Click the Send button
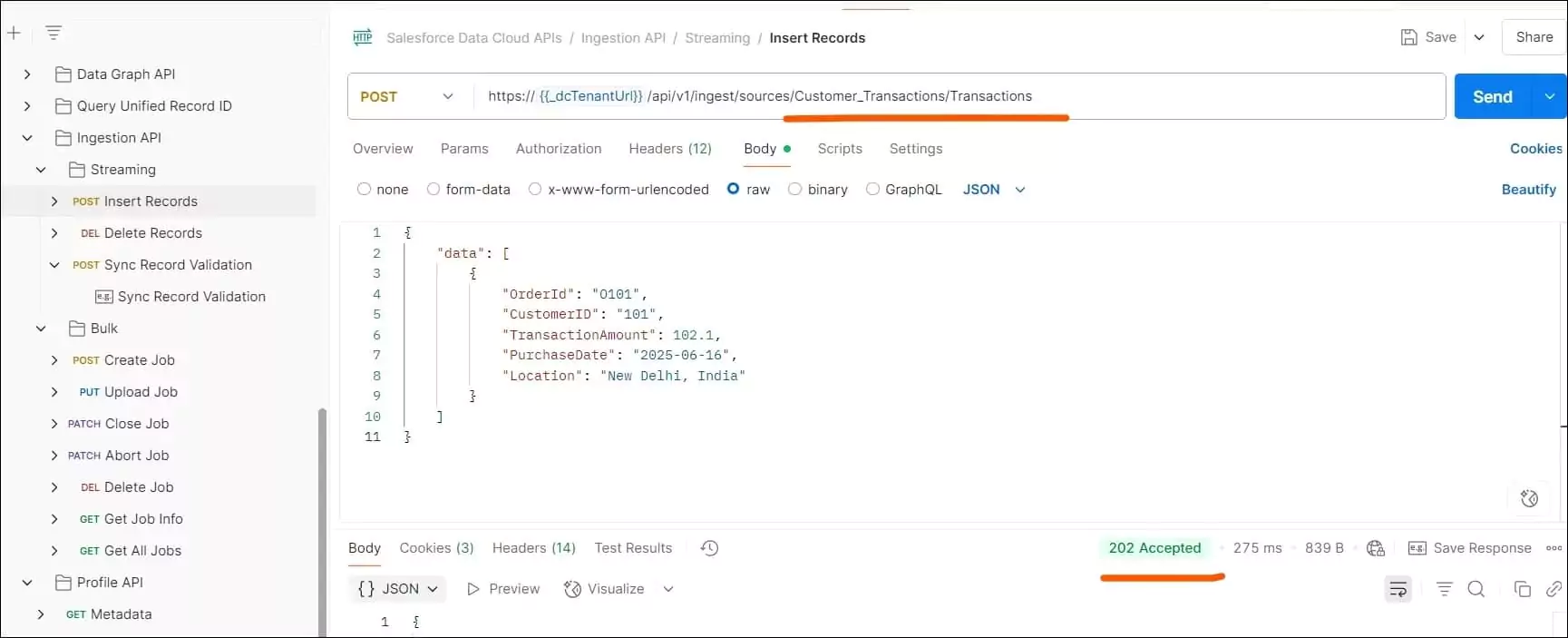This screenshot has width=1568, height=638. [x=1493, y=96]
